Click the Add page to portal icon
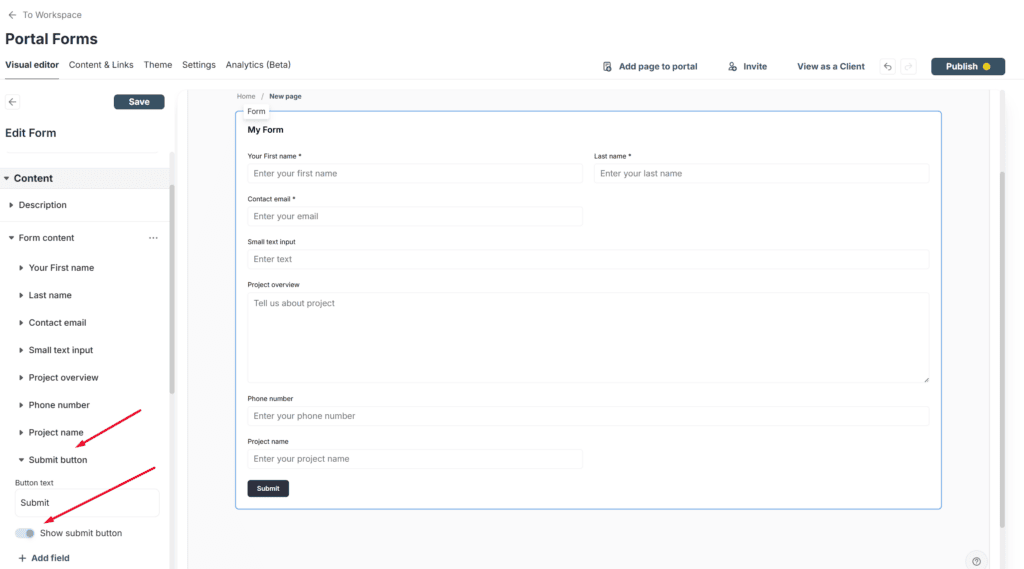This screenshot has height=569, width=1024. (x=607, y=67)
